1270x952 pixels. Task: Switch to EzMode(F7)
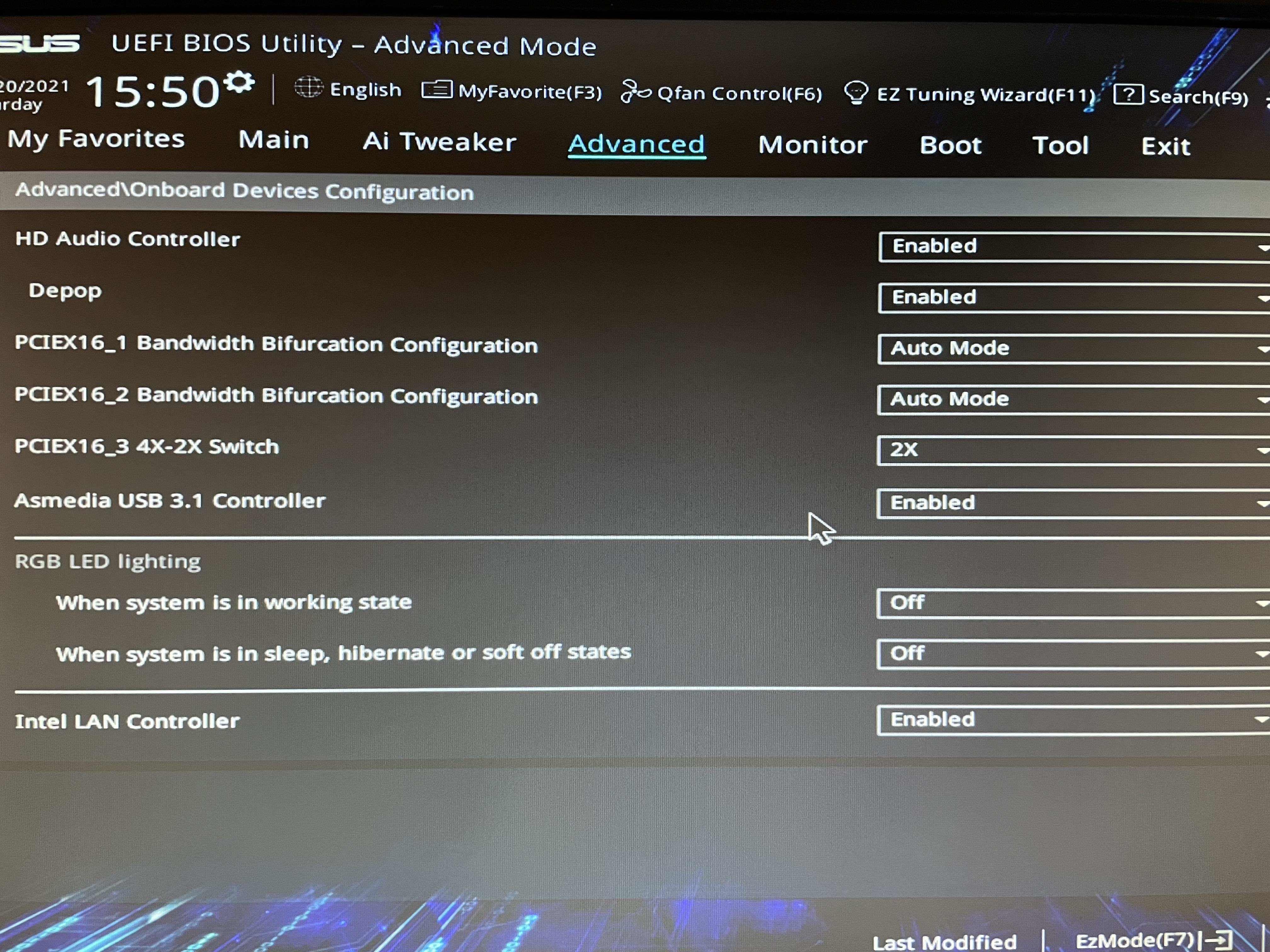[x=1135, y=941]
